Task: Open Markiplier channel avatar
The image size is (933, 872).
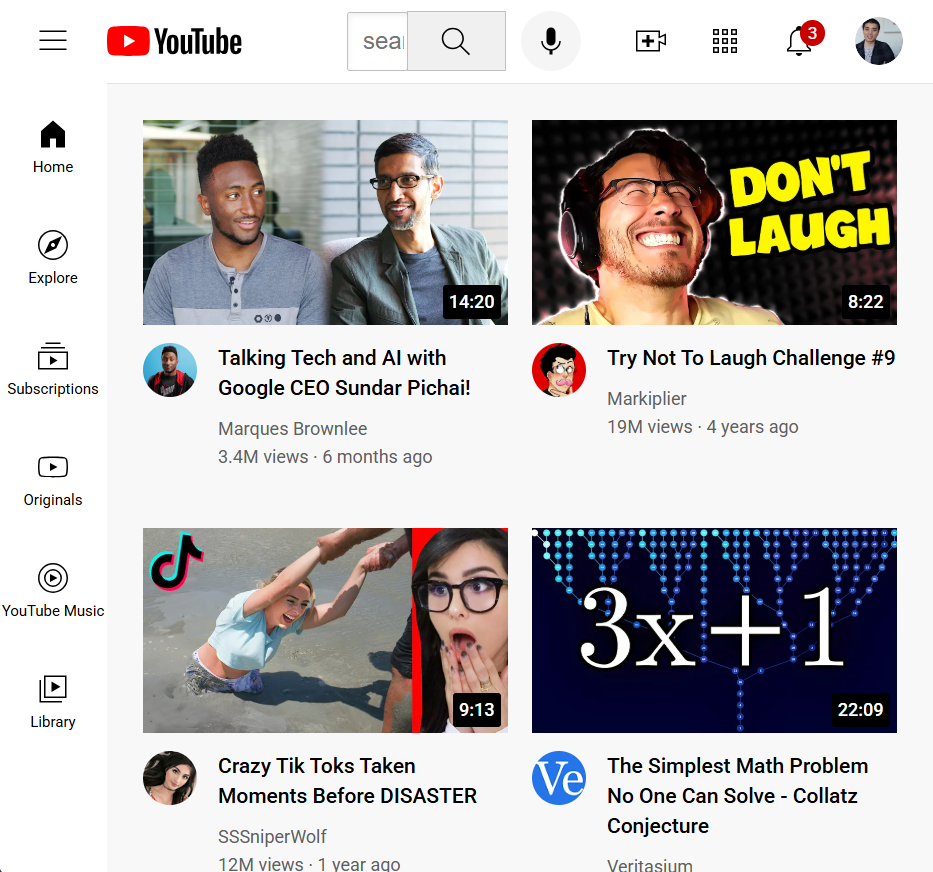Action: coord(559,370)
